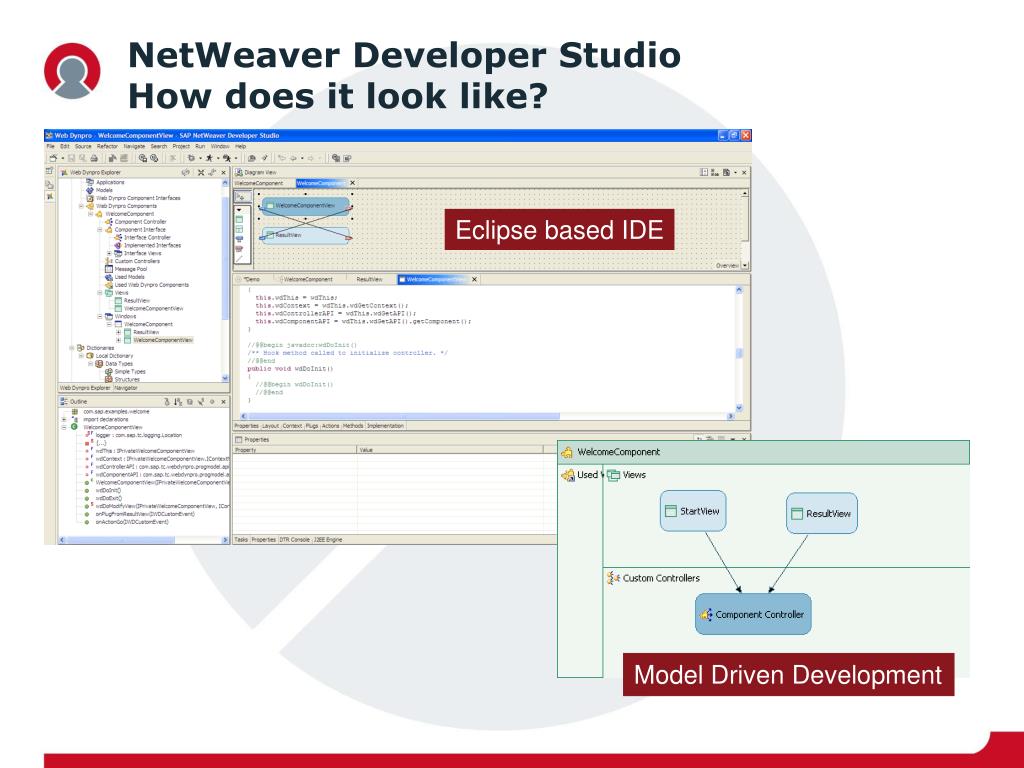Image resolution: width=1024 pixels, height=768 pixels.
Task: Switch to the *Demo editor tab
Action: 249,280
